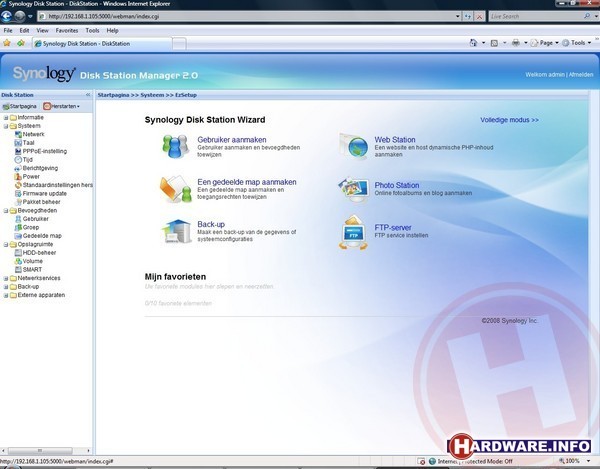This screenshot has width=600, height=469.
Task: Open the Photo Station link
Action: 396,185
